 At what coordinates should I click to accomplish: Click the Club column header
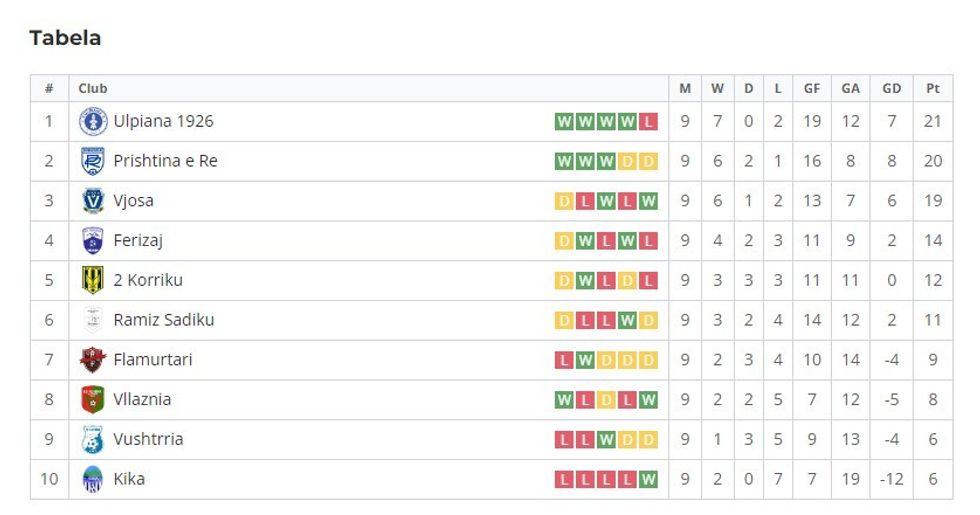(93, 88)
